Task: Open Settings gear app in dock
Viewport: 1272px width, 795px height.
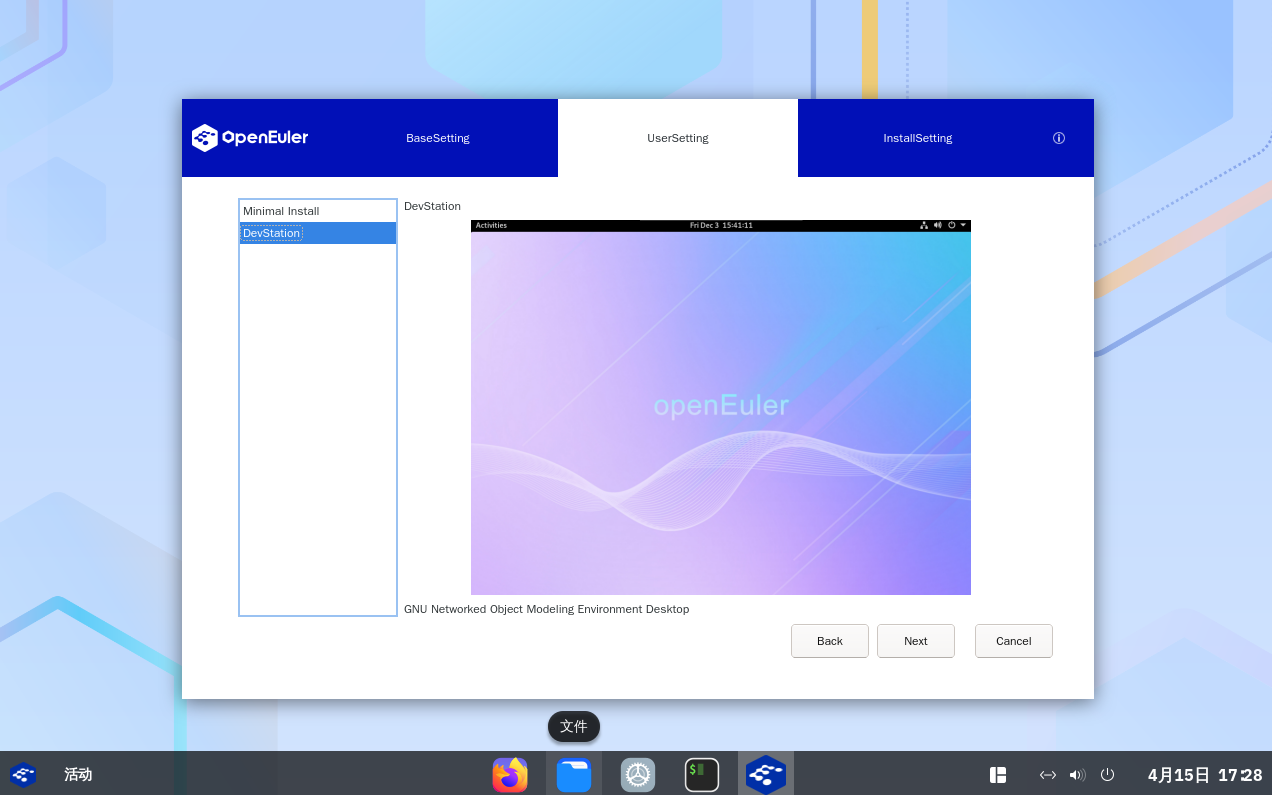Action: click(x=638, y=775)
